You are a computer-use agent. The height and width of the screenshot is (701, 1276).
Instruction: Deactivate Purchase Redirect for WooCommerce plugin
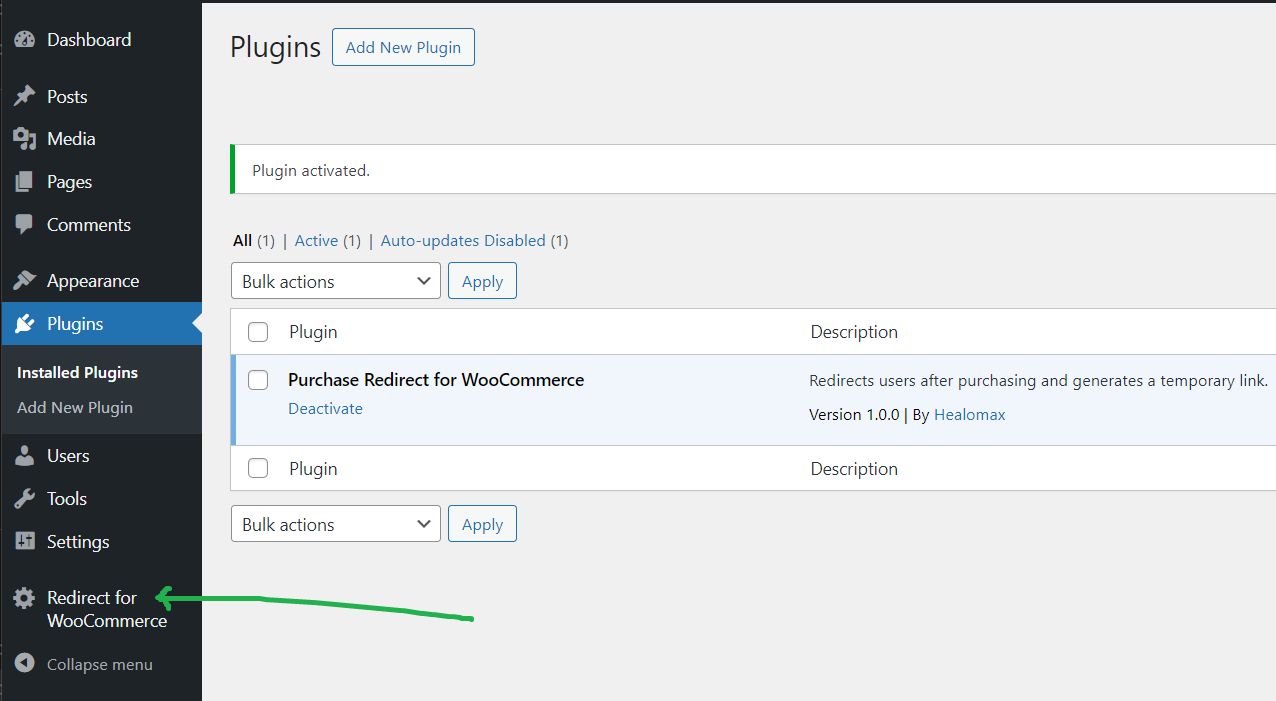(325, 408)
